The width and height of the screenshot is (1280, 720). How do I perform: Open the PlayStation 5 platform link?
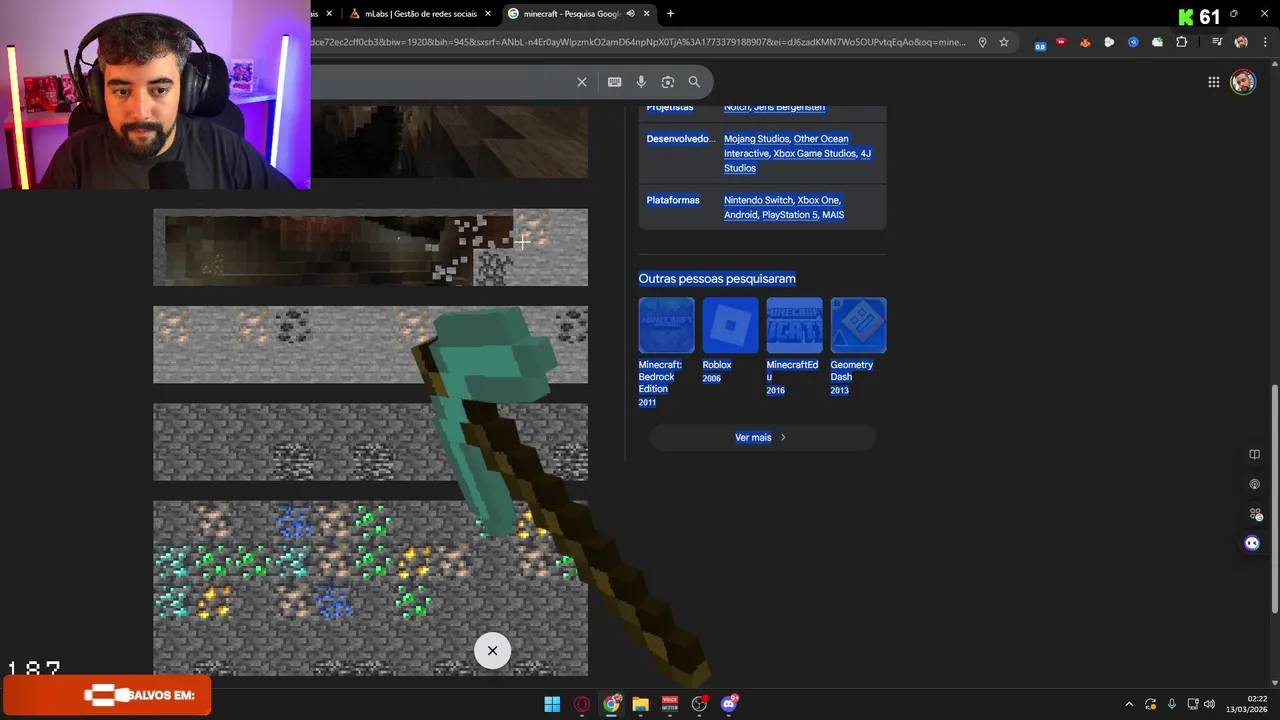pos(789,214)
